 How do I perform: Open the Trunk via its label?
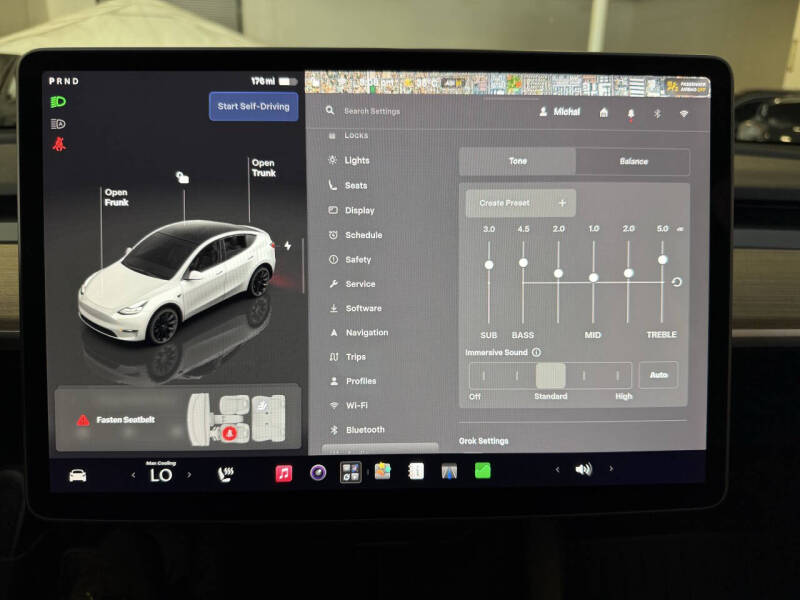click(263, 168)
